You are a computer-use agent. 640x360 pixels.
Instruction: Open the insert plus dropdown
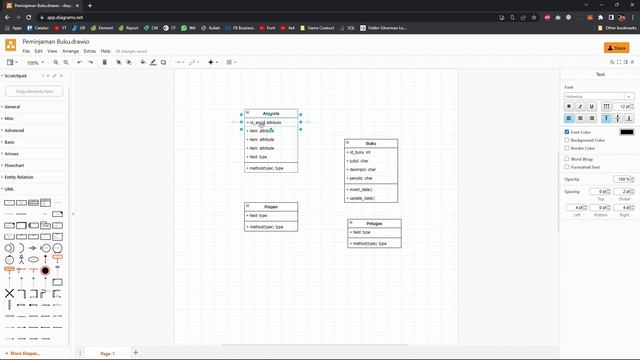213,62
